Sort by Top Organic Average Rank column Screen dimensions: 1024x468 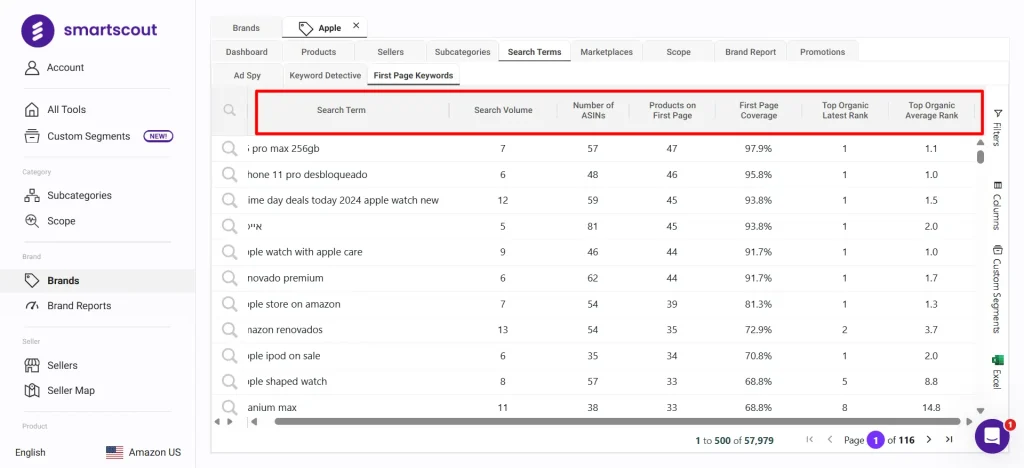click(x=931, y=110)
